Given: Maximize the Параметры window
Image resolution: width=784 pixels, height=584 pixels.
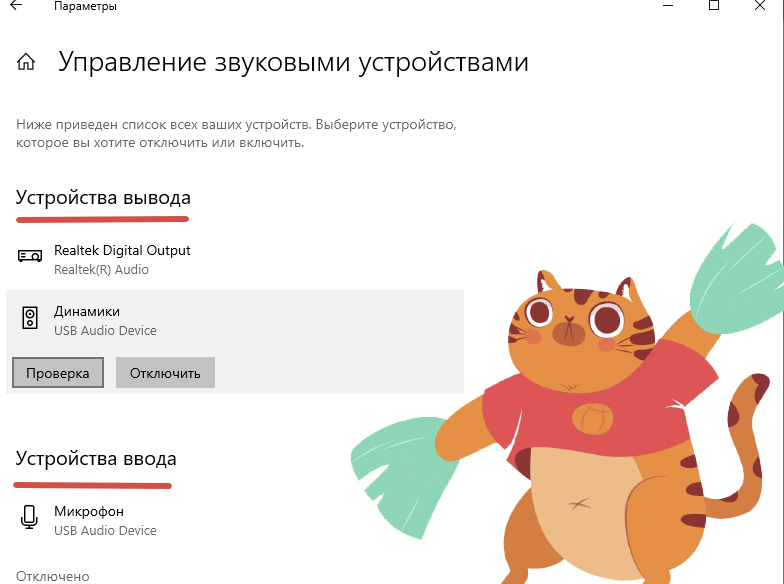Looking at the screenshot, I should coord(714,5).
